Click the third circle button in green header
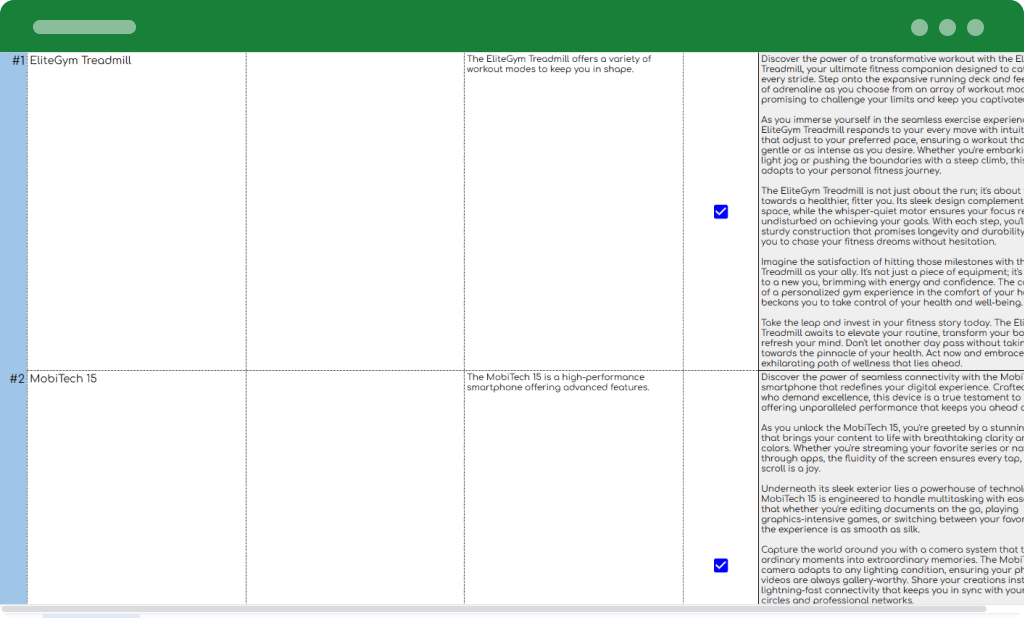The image size is (1024, 618). tap(975, 27)
